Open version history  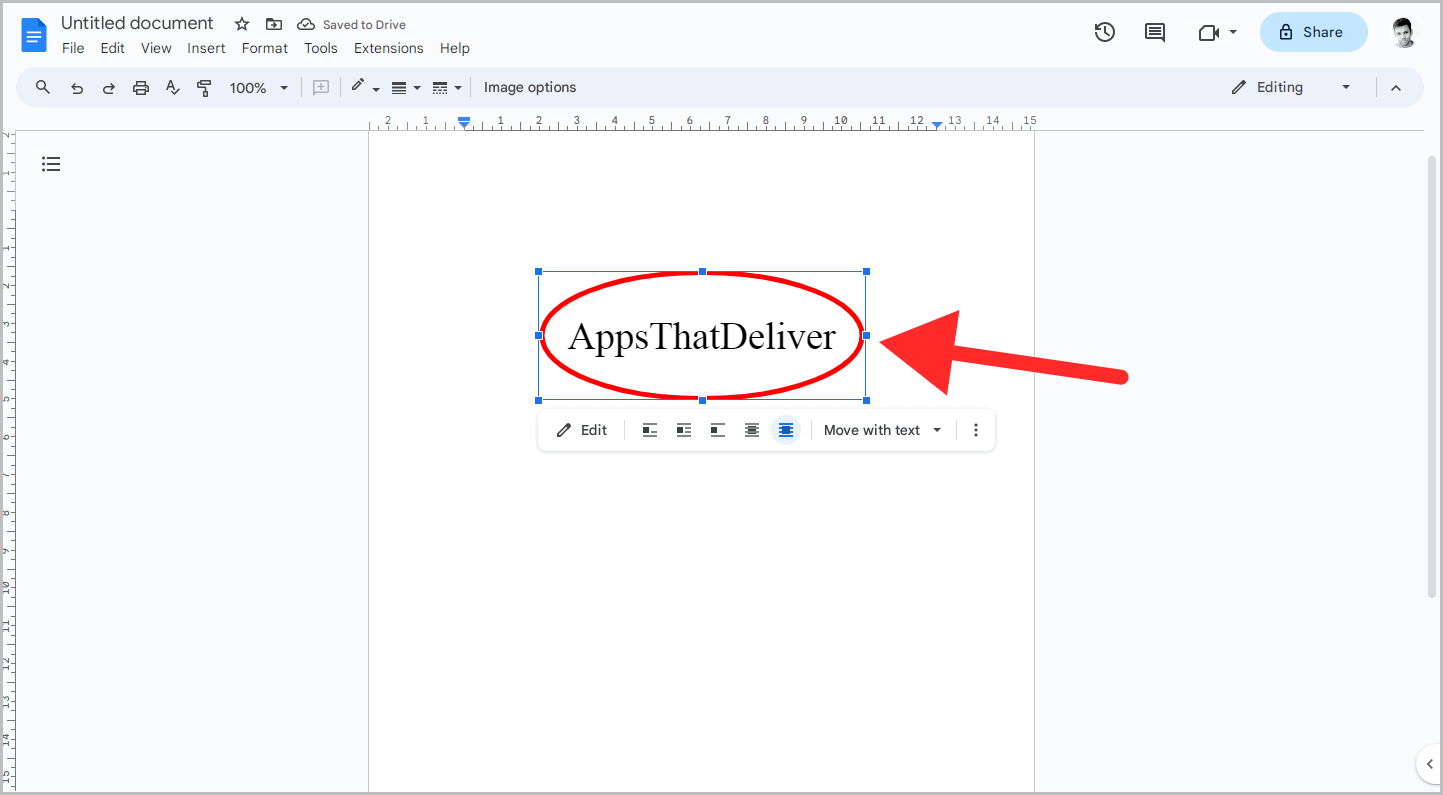(x=1105, y=32)
